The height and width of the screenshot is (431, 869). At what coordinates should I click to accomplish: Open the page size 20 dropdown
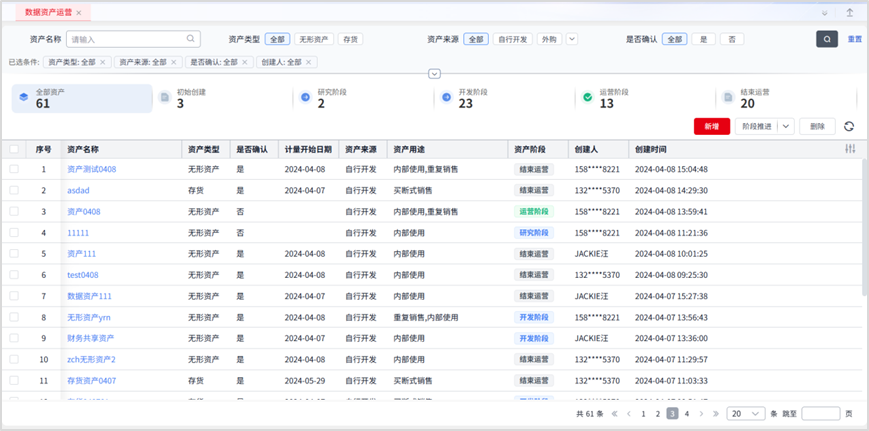click(x=746, y=414)
